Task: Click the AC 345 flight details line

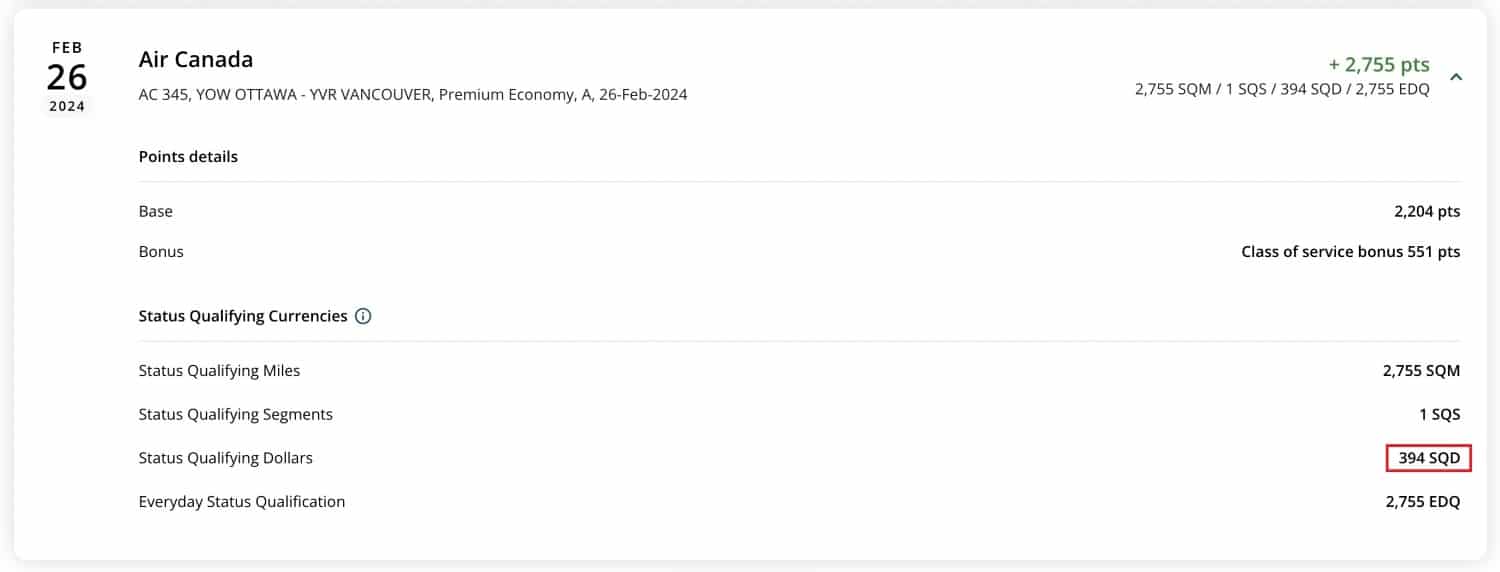Action: [x=413, y=95]
